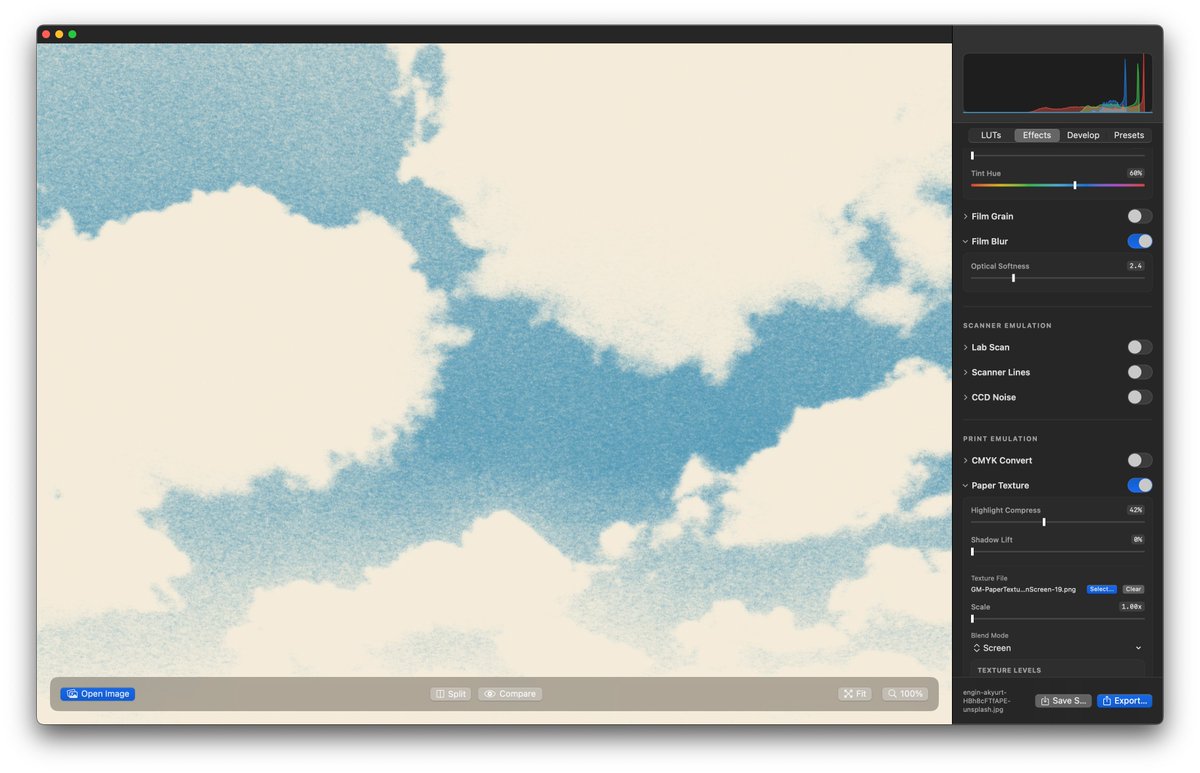Click the histogram display
The width and height of the screenshot is (1200, 773).
[1057, 83]
